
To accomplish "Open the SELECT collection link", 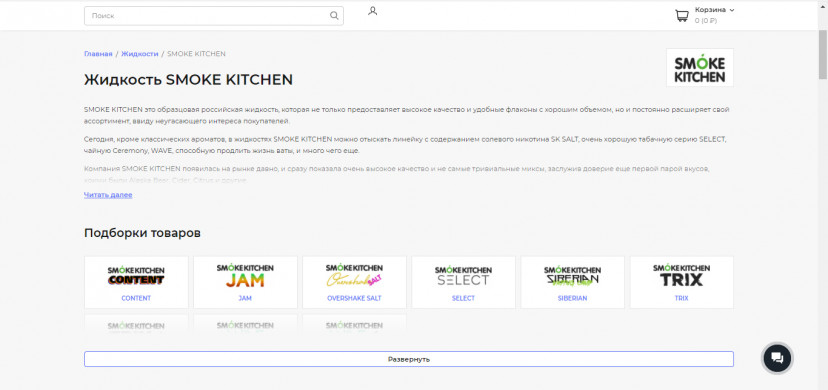I will [x=463, y=298].
